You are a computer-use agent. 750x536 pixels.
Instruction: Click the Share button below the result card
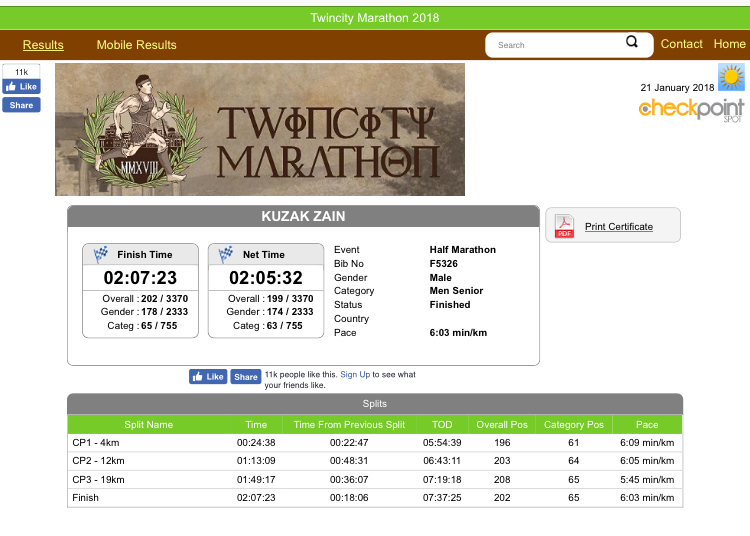pos(246,377)
